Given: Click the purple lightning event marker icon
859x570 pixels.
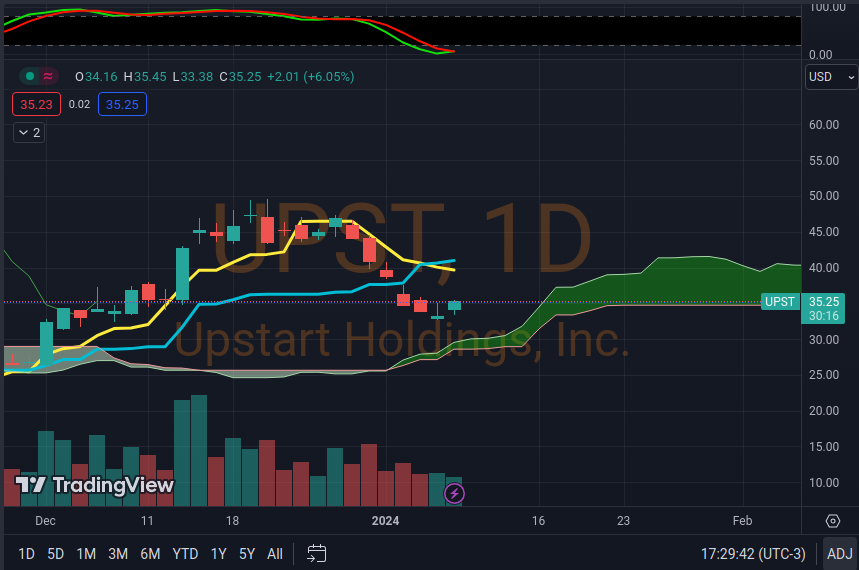Looking at the screenshot, I should tap(454, 494).
